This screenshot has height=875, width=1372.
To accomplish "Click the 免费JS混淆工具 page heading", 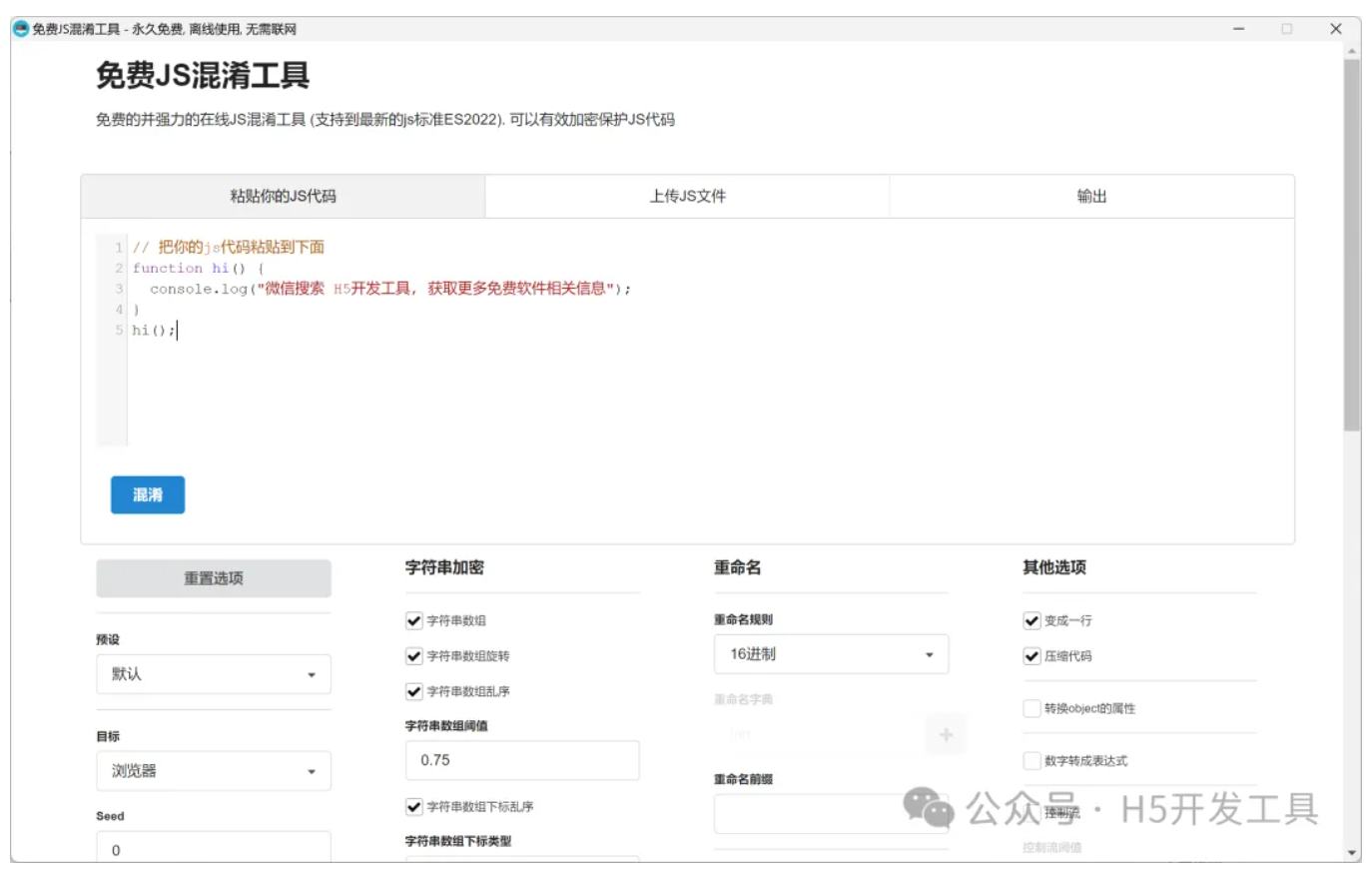I will pos(203,75).
